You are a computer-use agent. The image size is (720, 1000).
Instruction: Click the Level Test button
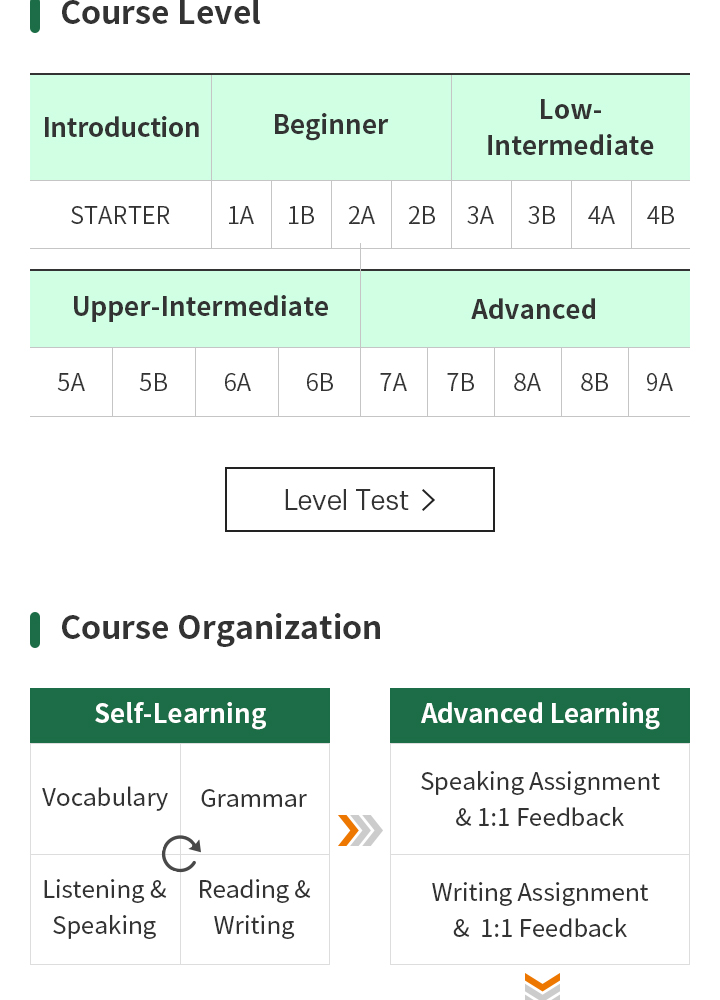point(360,499)
